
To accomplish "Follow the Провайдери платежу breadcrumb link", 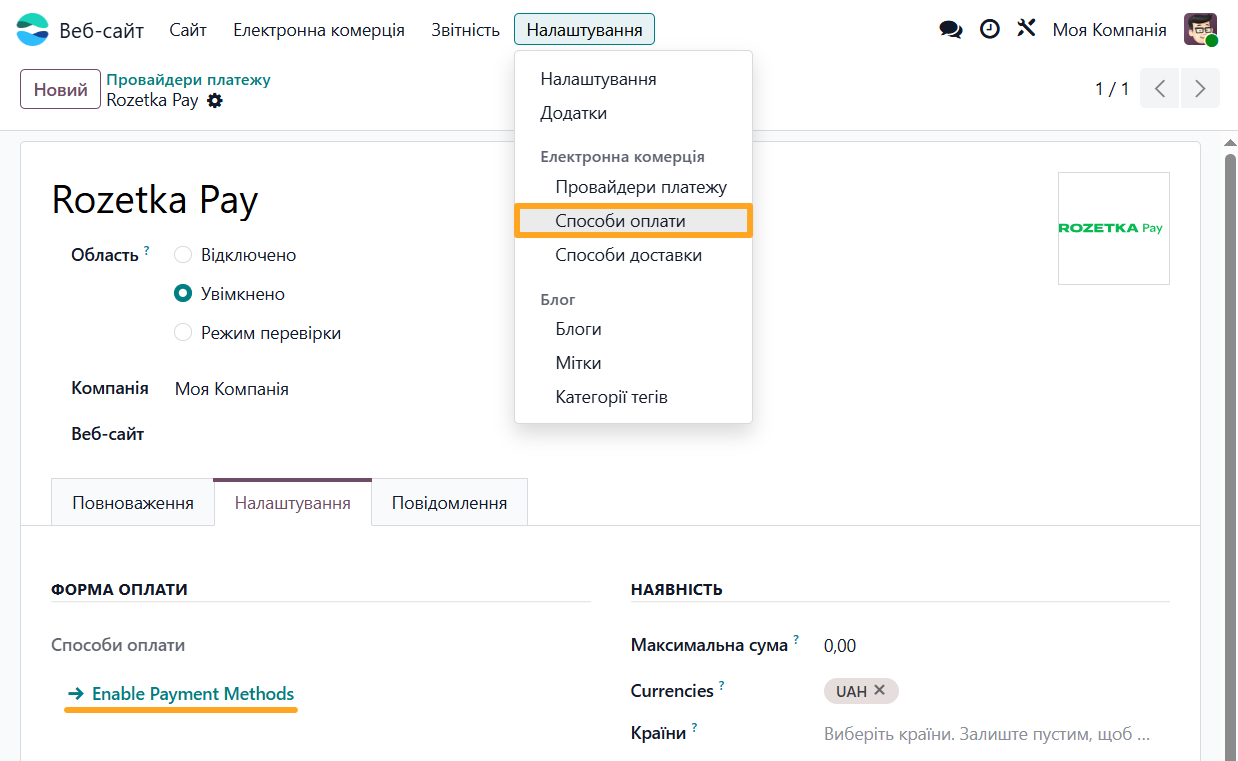I will (189, 80).
